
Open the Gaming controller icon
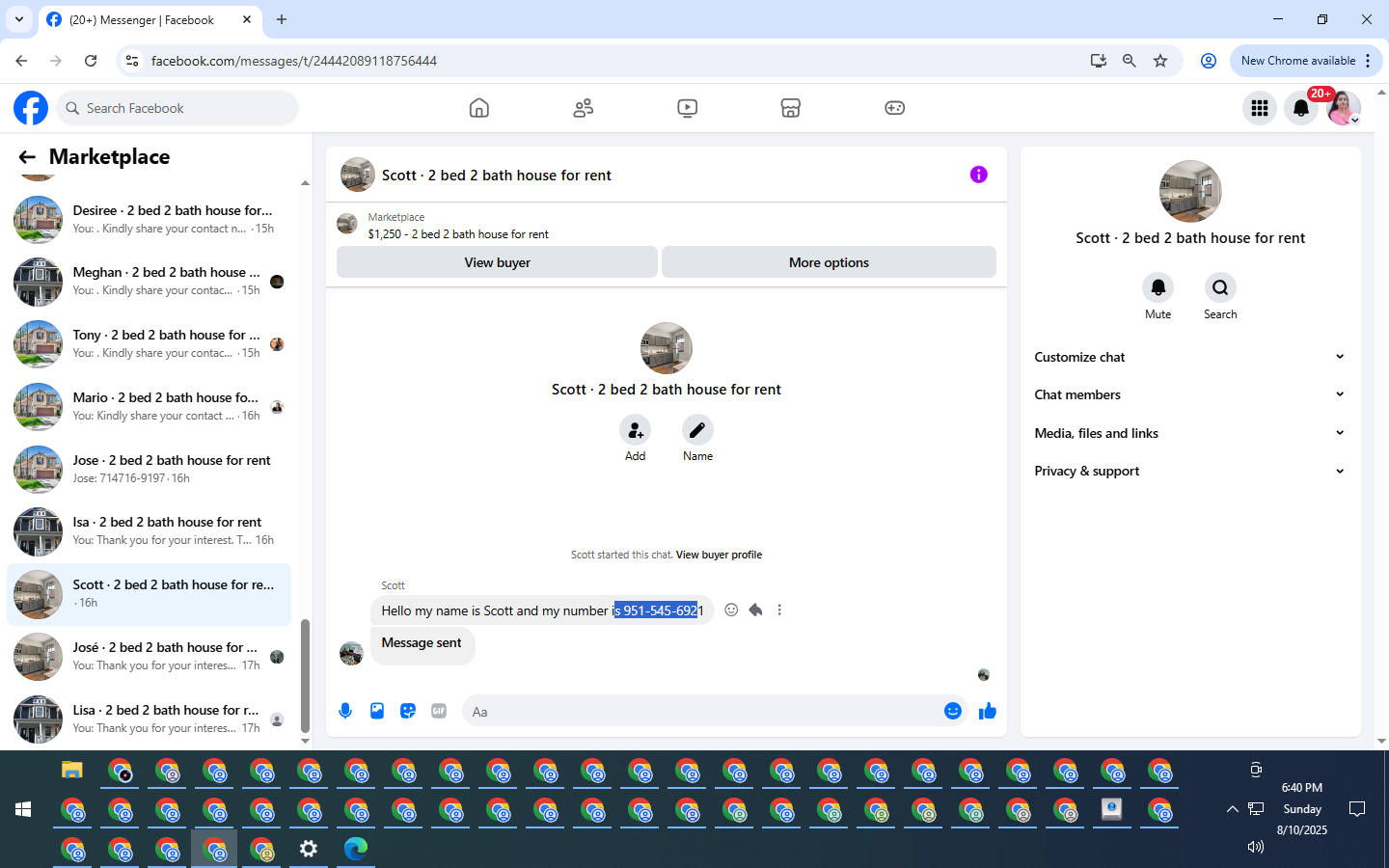pos(895,108)
